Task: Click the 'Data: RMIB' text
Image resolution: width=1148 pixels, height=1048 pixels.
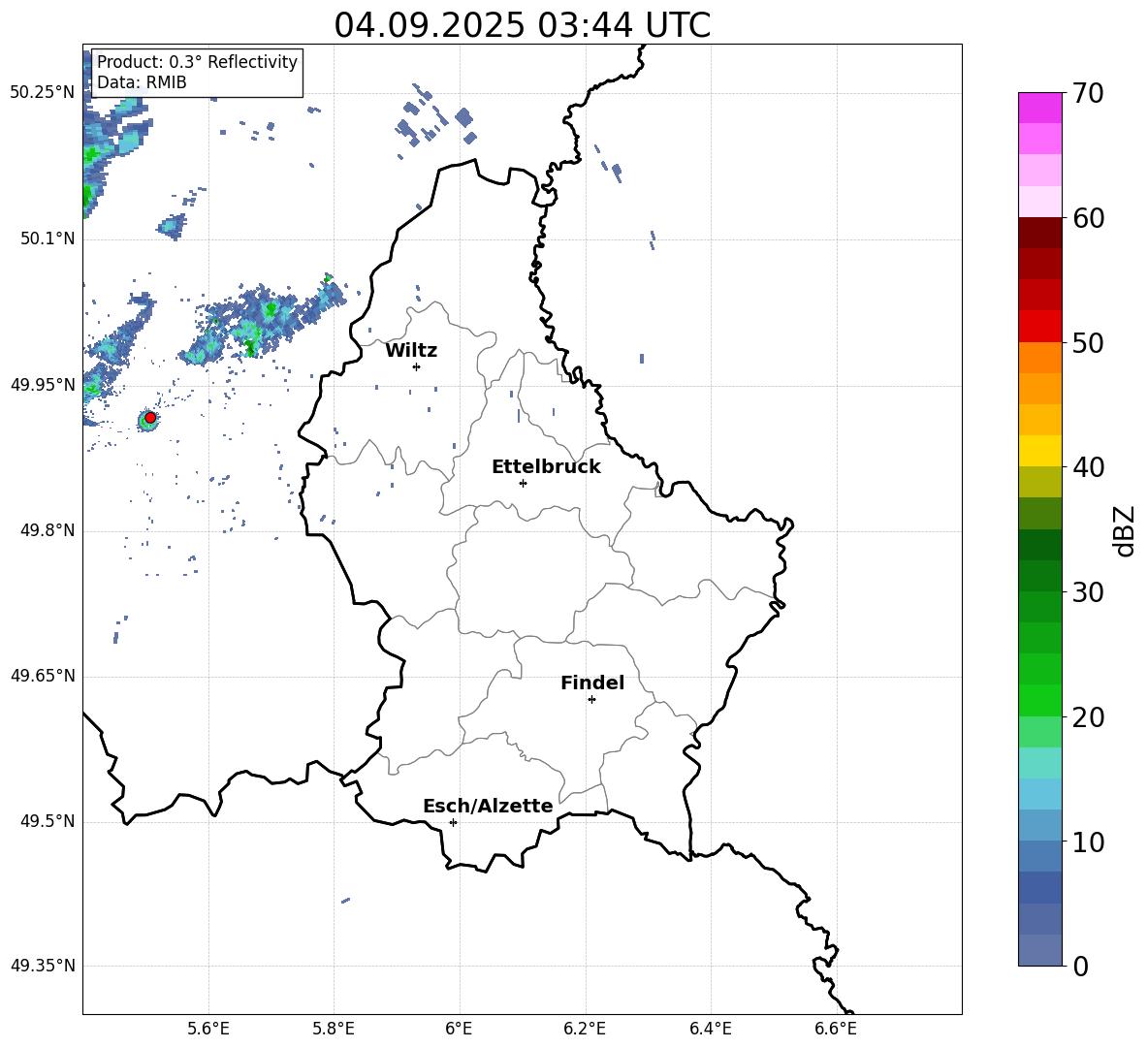Action: 142,82
